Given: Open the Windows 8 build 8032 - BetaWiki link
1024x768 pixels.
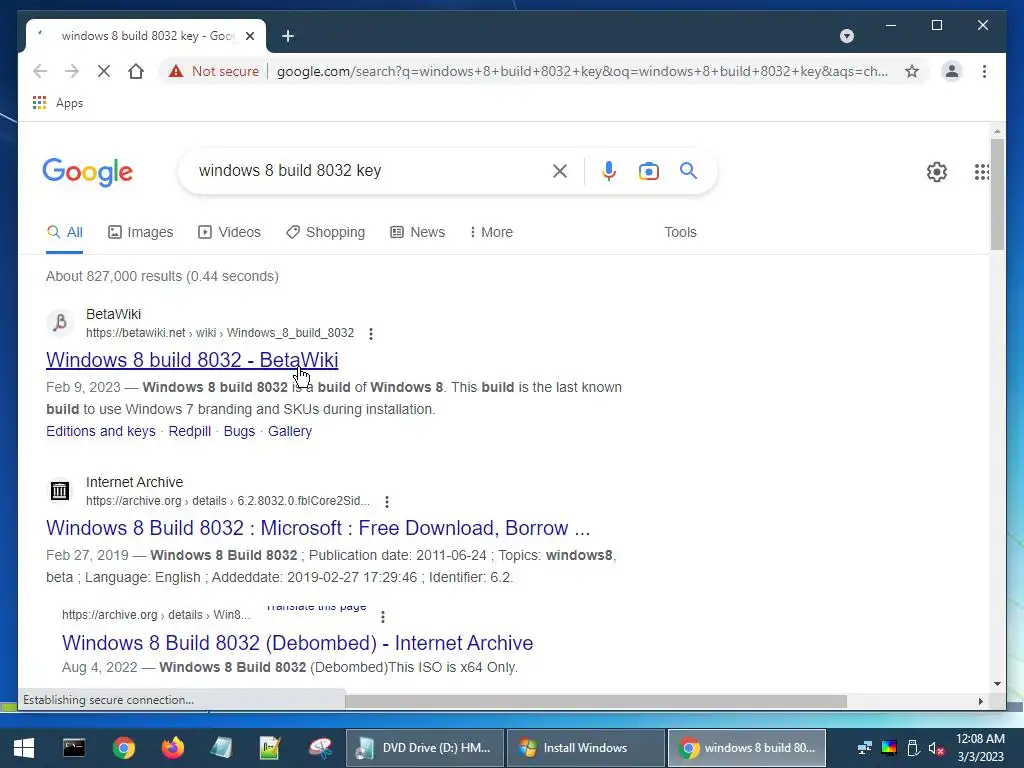Looking at the screenshot, I should pos(192,360).
